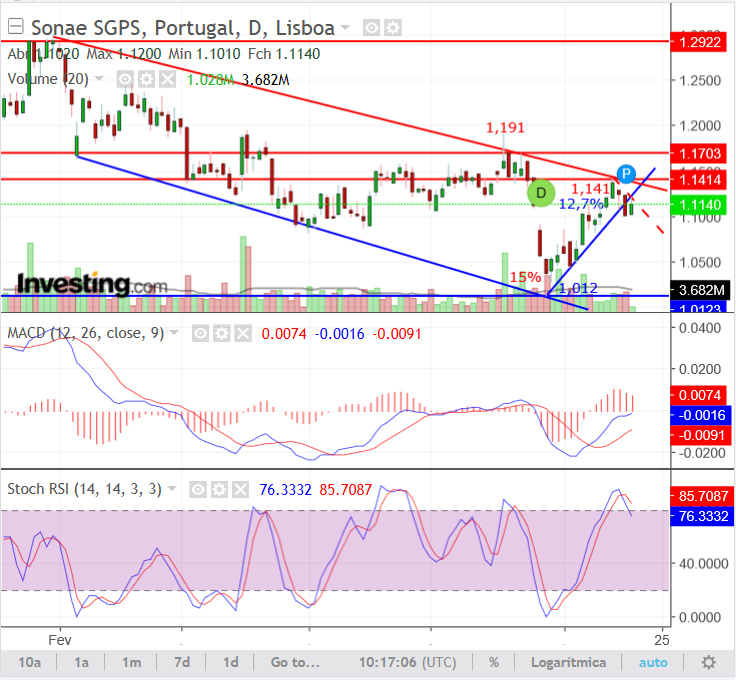Open MACD indicator settings gear
The width and height of the screenshot is (736, 680).
[x=222, y=334]
